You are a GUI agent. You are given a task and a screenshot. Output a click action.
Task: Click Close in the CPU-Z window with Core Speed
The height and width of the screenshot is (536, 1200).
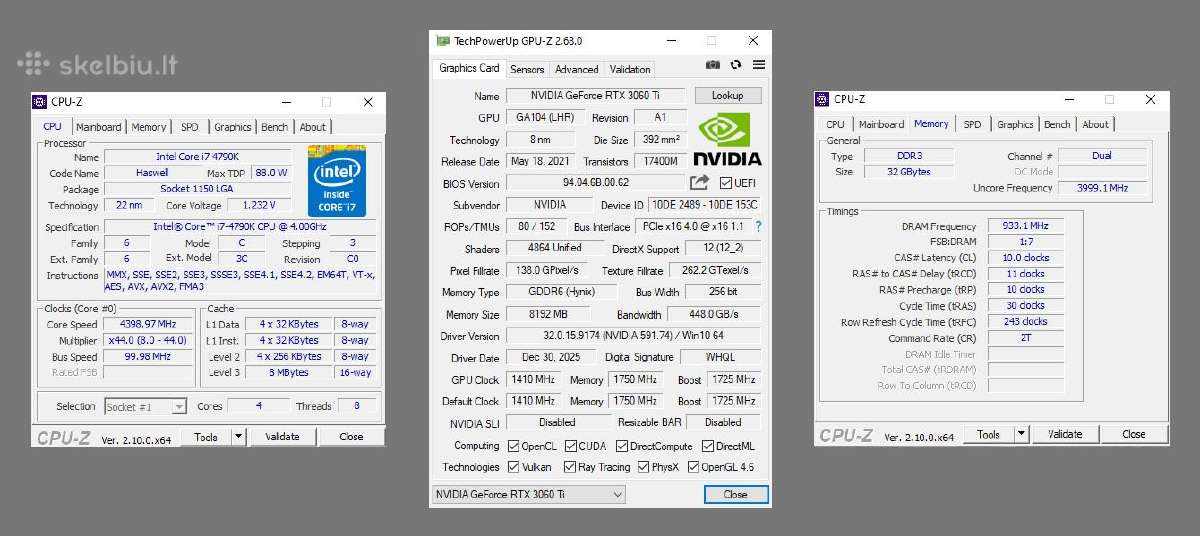point(351,437)
